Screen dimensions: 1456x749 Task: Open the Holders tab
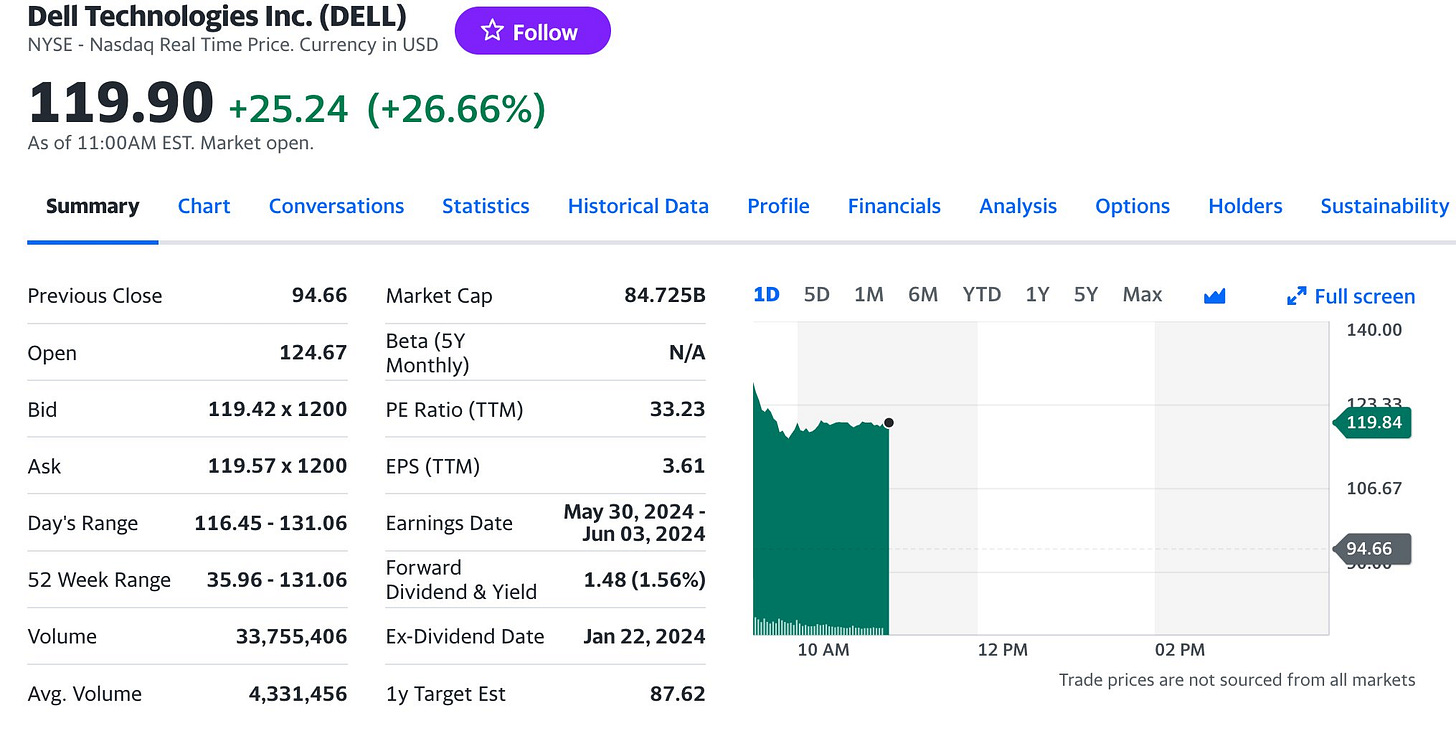(1245, 206)
